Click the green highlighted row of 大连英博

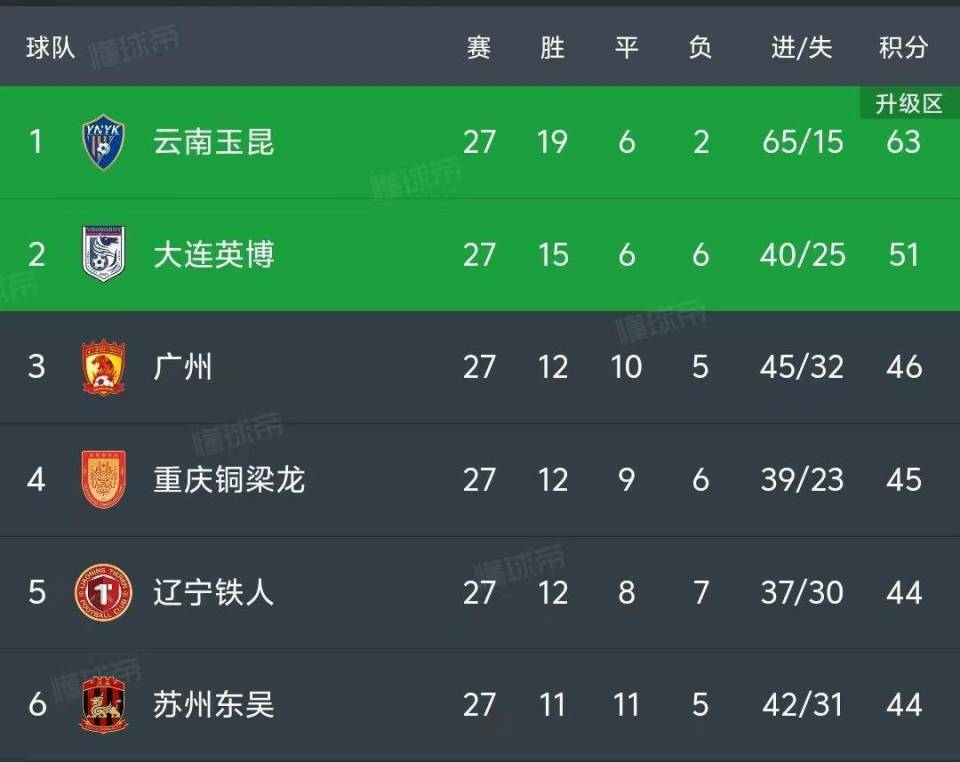pos(480,255)
